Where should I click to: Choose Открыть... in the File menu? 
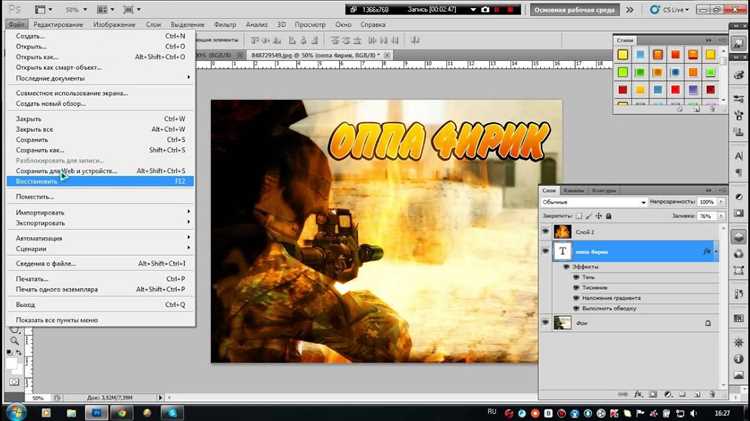pyautogui.click(x=100, y=46)
